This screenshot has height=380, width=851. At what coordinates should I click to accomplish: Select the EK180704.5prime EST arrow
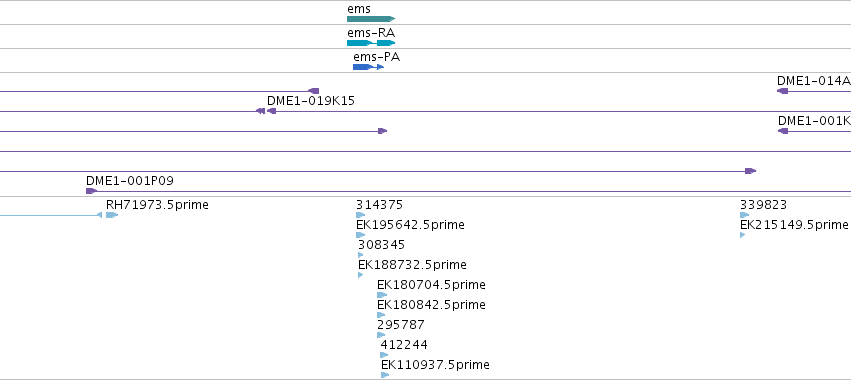point(382,295)
